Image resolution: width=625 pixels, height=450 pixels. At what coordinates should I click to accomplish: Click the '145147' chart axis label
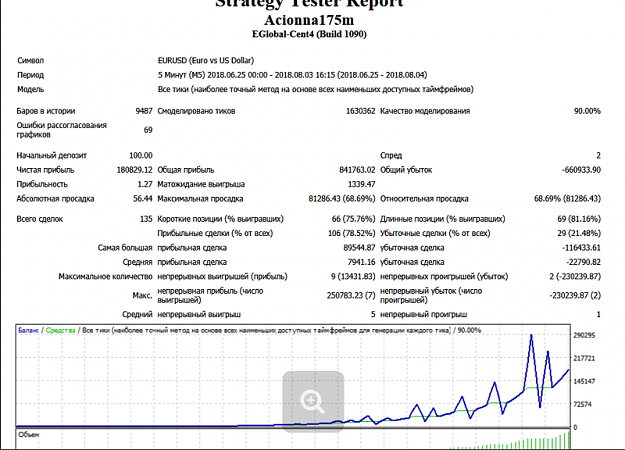tap(584, 381)
